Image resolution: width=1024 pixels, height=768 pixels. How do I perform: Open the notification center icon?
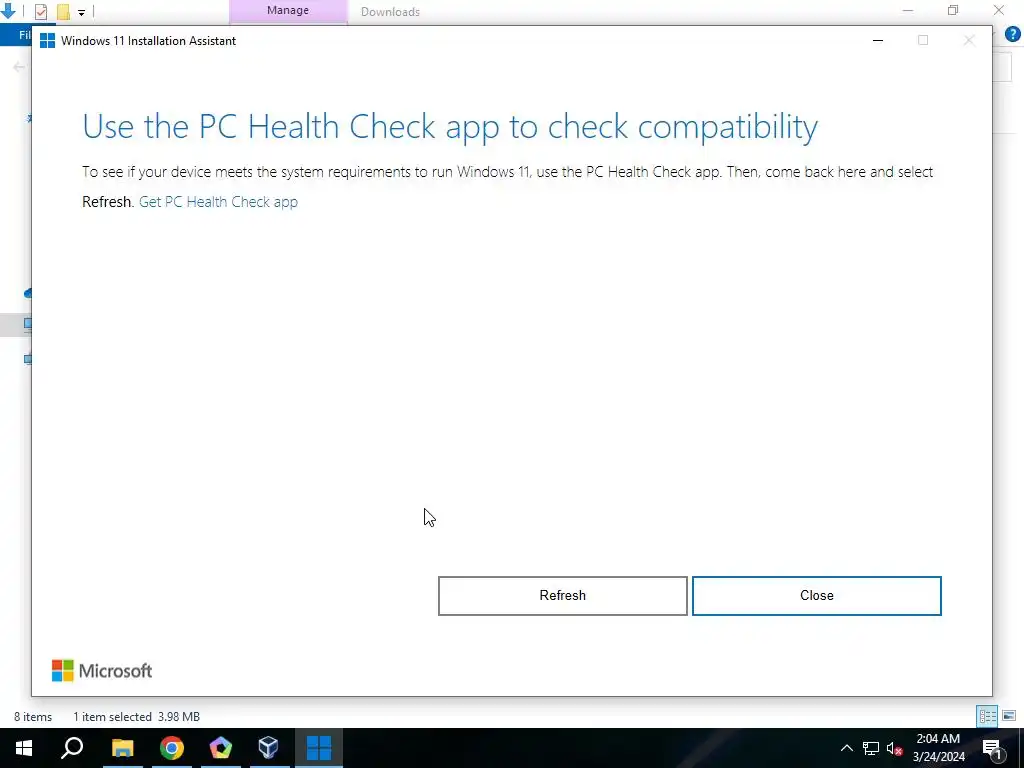(x=993, y=748)
